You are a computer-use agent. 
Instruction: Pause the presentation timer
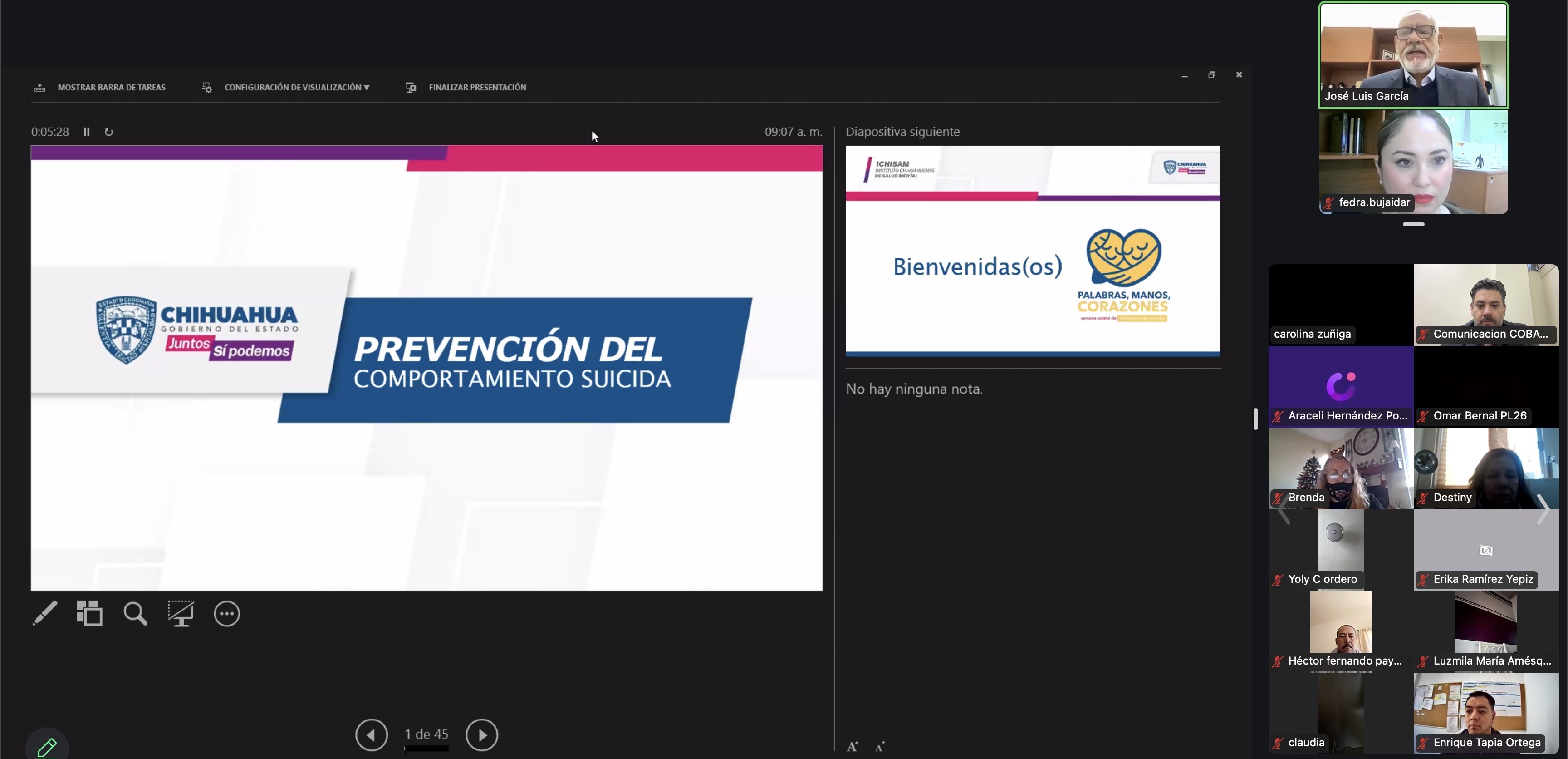tap(87, 132)
